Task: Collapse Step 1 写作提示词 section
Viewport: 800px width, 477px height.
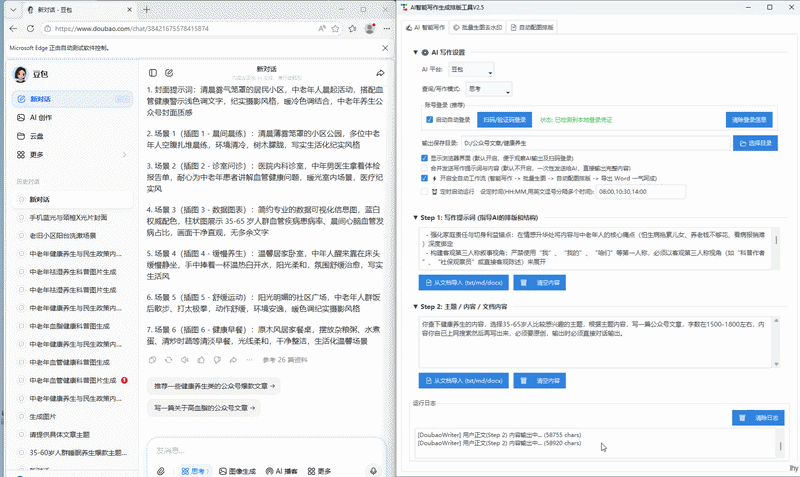Action: (x=415, y=217)
